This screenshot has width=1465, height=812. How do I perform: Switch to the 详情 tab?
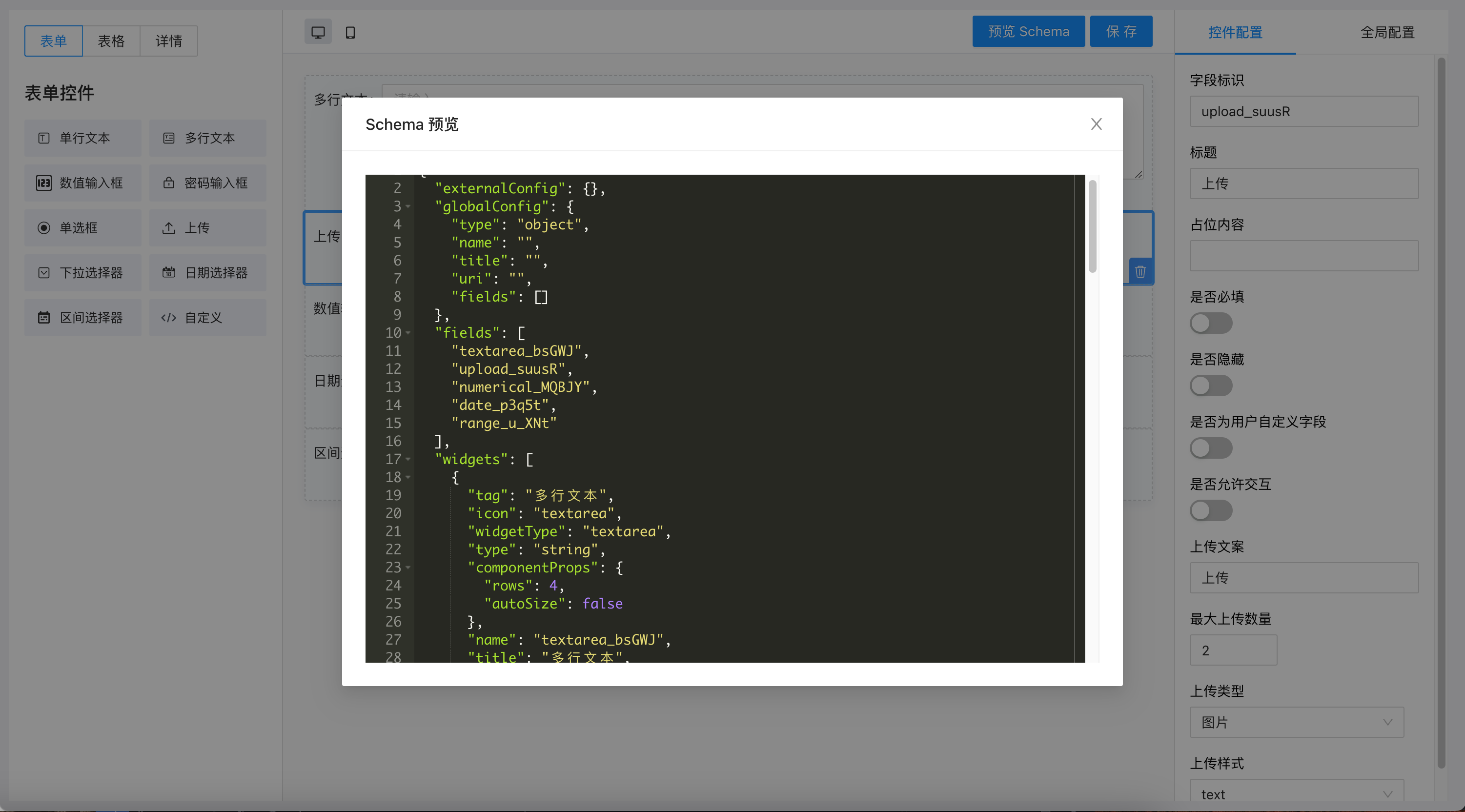point(169,41)
